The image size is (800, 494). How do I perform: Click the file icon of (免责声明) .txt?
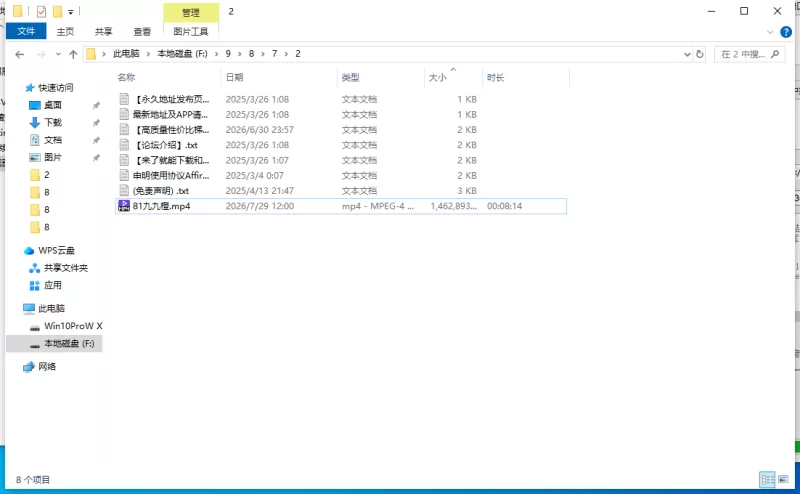click(x=124, y=191)
